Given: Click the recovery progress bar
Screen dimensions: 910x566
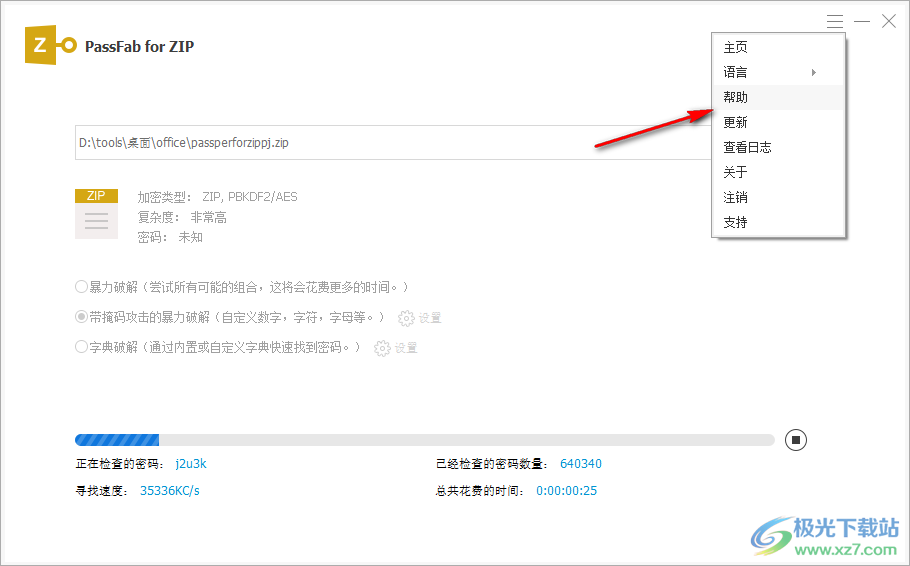Looking at the screenshot, I should (x=425, y=440).
